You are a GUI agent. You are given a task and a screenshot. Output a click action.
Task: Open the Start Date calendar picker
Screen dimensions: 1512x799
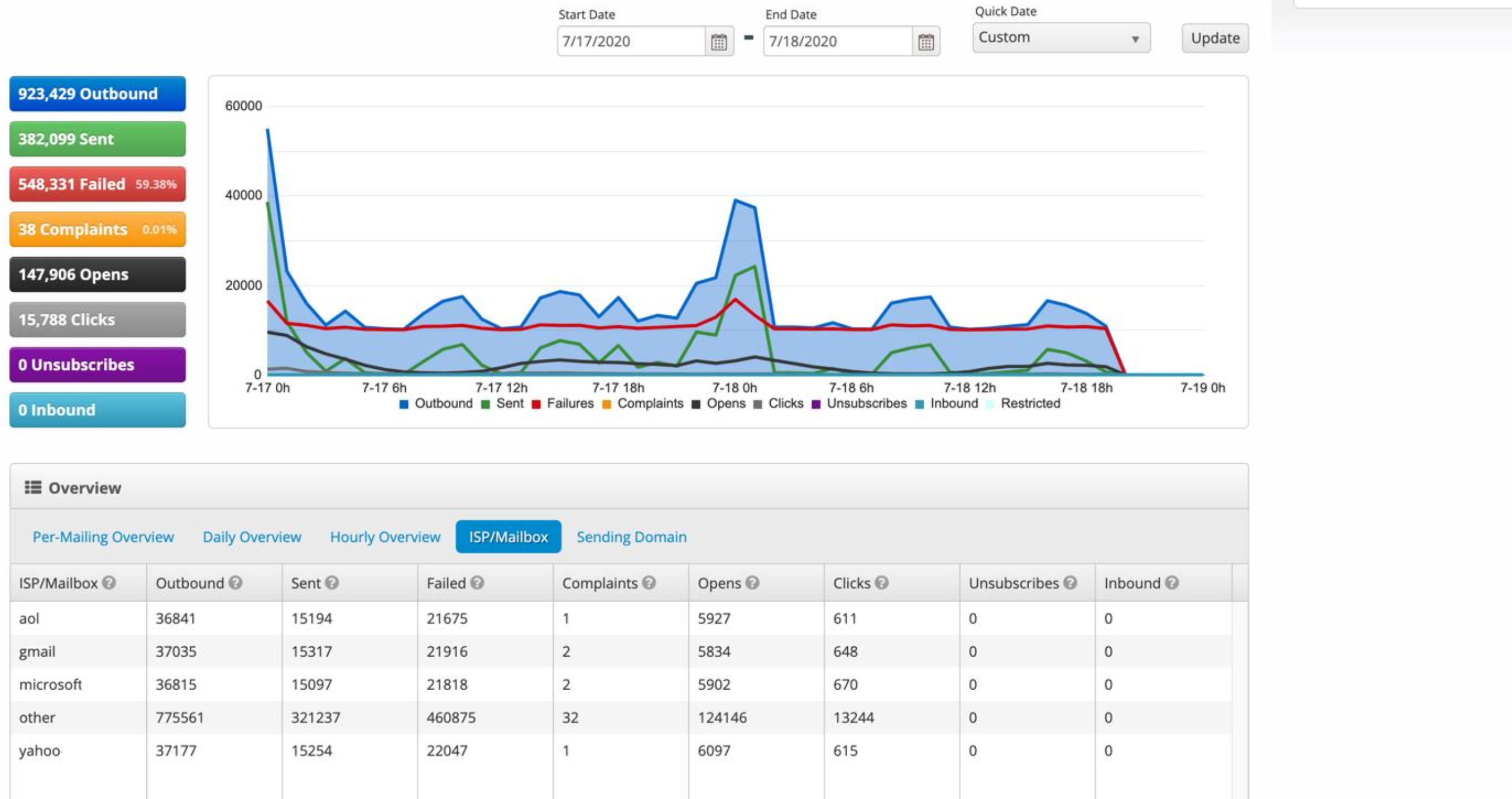(x=719, y=42)
